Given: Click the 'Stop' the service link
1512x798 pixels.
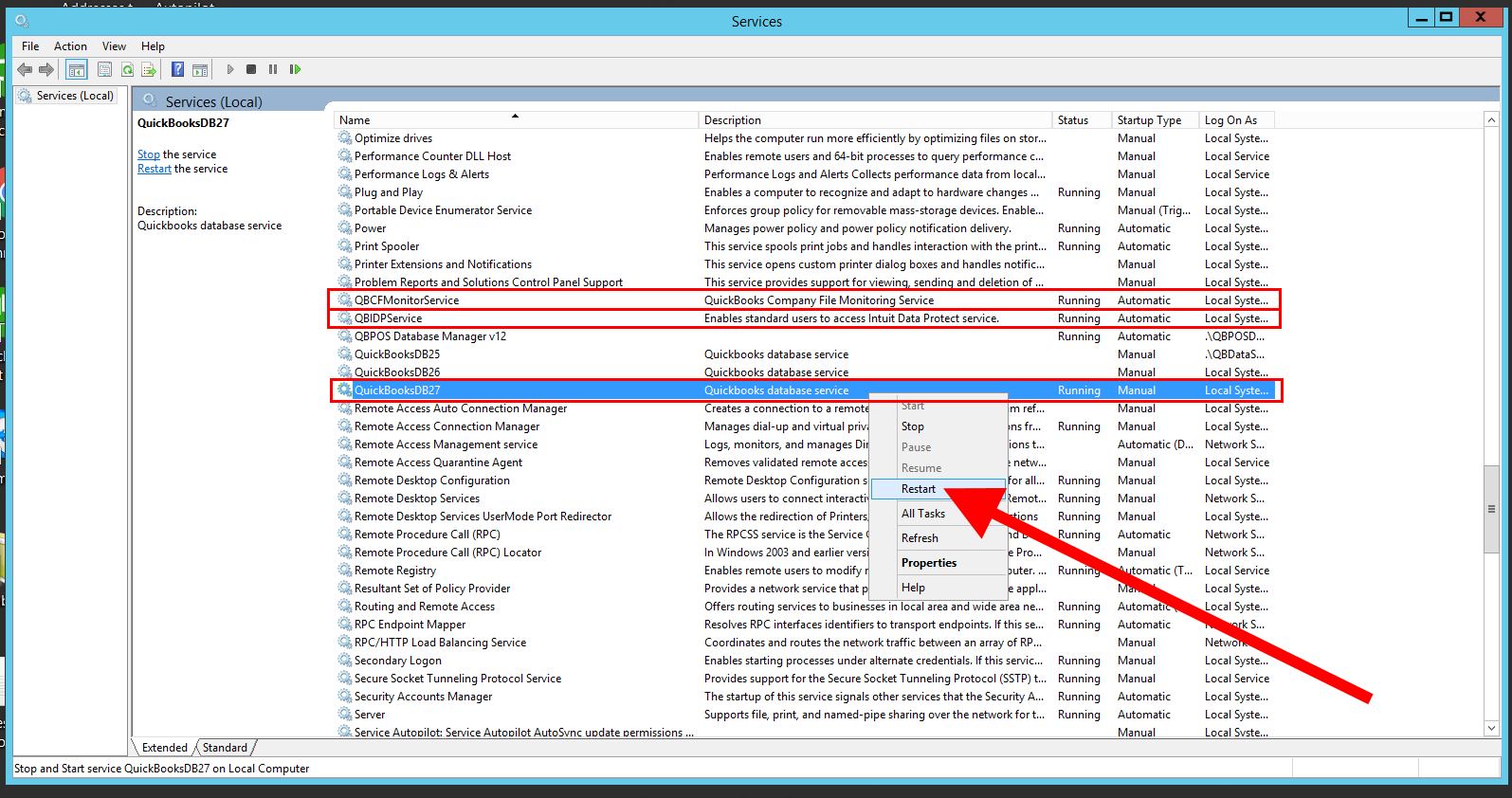Looking at the screenshot, I should [149, 154].
